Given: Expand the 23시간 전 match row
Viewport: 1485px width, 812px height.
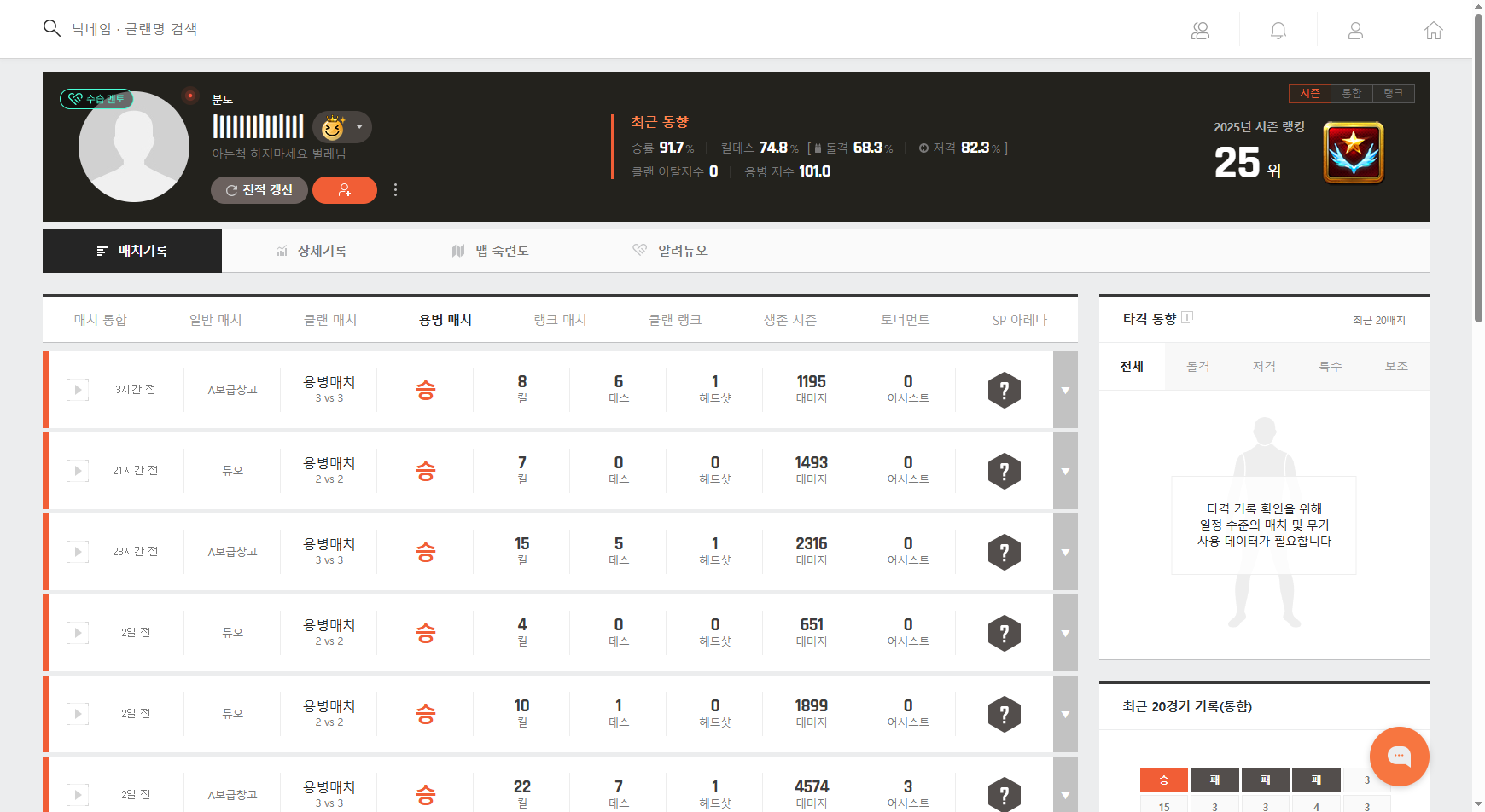Looking at the screenshot, I should [x=1065, y=552].
